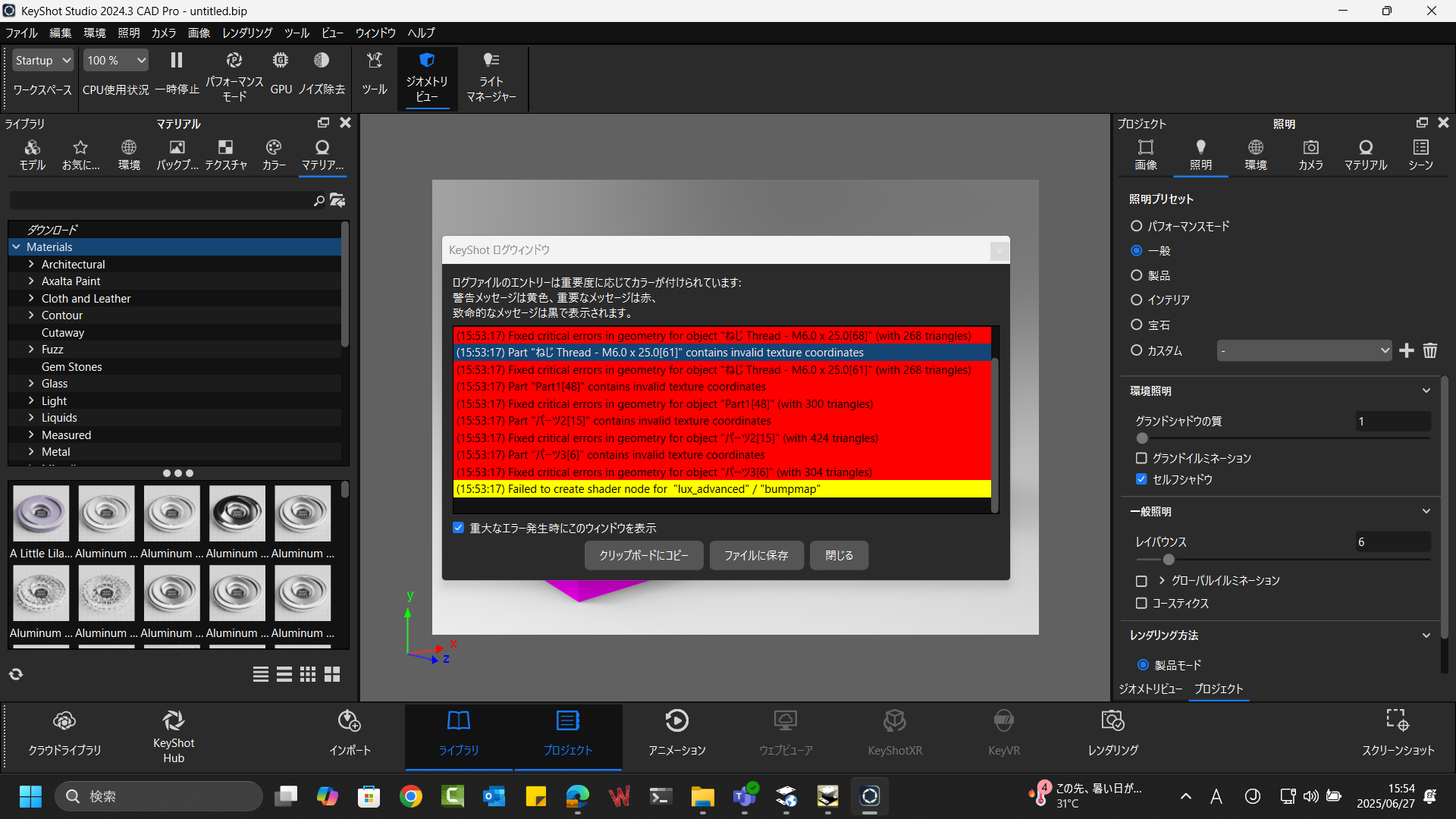Select 製品 lighting preset
This screenshot has height=819, width=1456.
tap(1136, 275)
